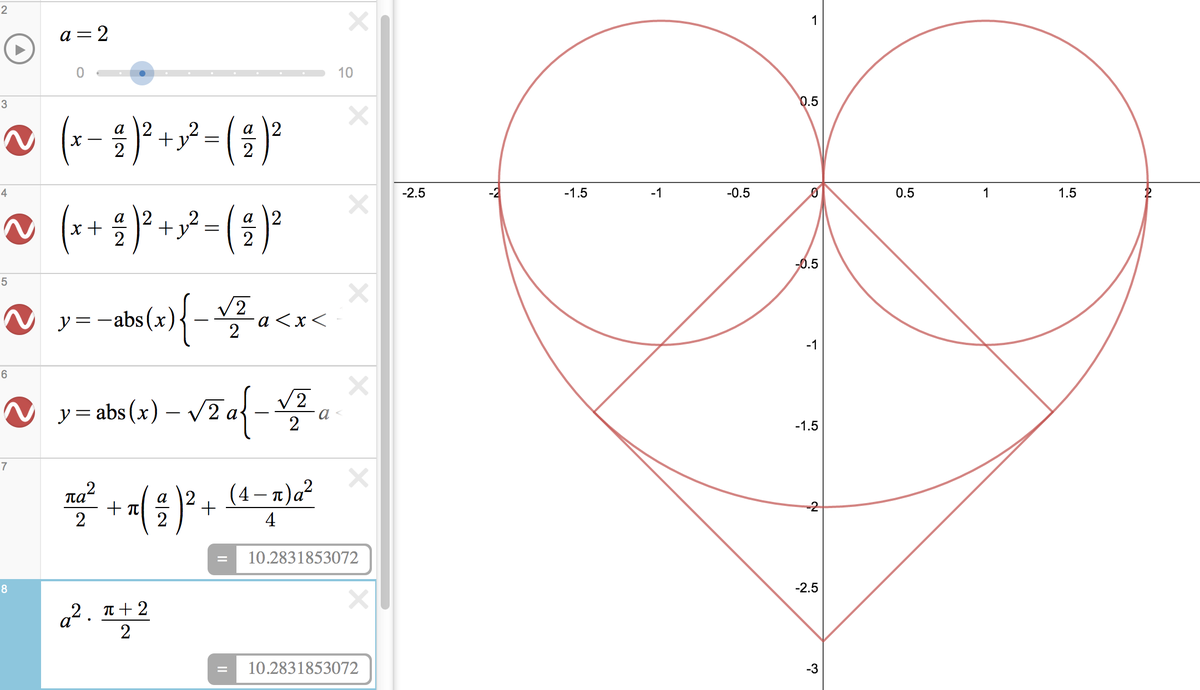Delete expression 4 with the X
This screenshot has width=1200, height=690.
358,204
